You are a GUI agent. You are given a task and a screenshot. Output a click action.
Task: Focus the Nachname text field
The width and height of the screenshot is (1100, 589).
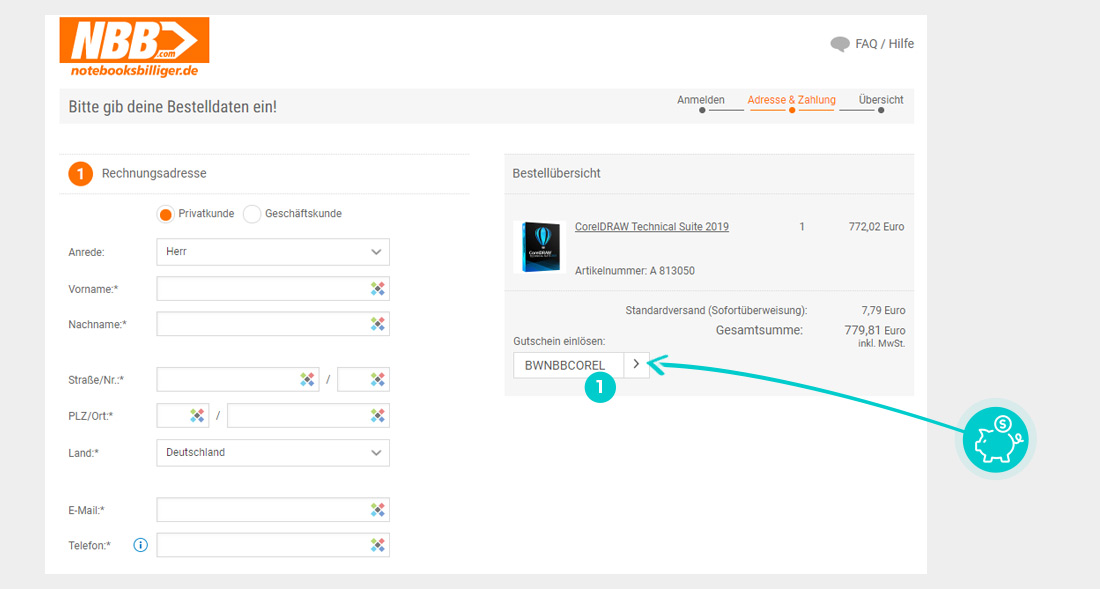click(273, 324)
